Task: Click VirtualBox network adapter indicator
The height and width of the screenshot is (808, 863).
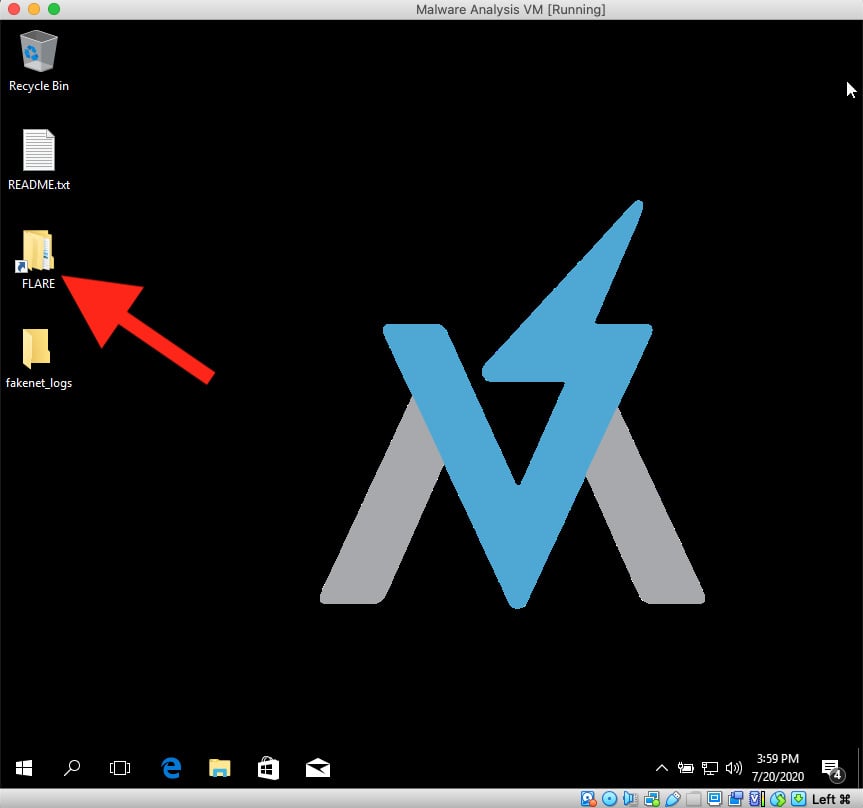Action: 652,799
